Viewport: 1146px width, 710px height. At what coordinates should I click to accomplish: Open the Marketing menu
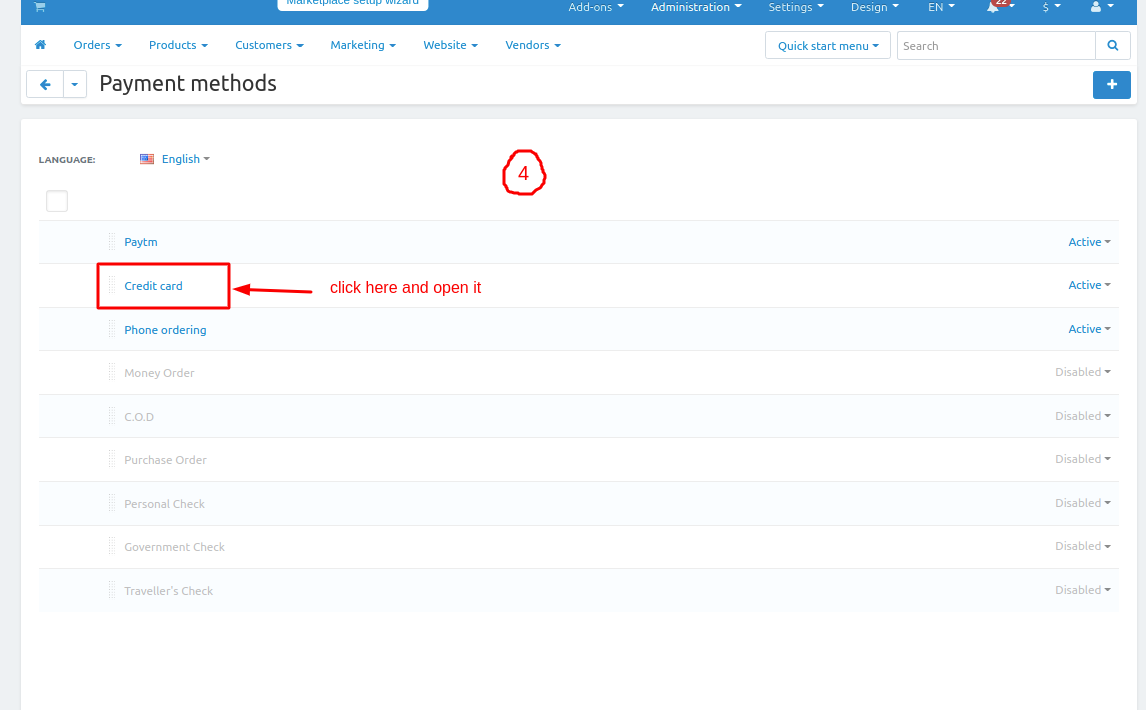tap(363, 45)
